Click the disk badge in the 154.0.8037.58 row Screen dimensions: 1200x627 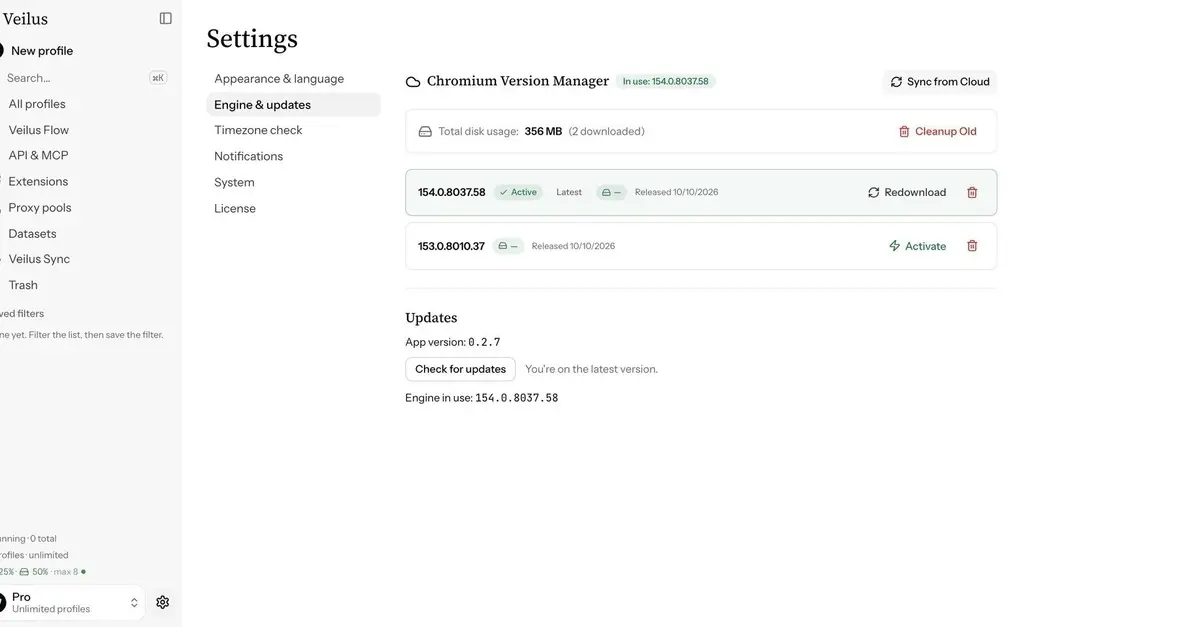tap(611, 192)
